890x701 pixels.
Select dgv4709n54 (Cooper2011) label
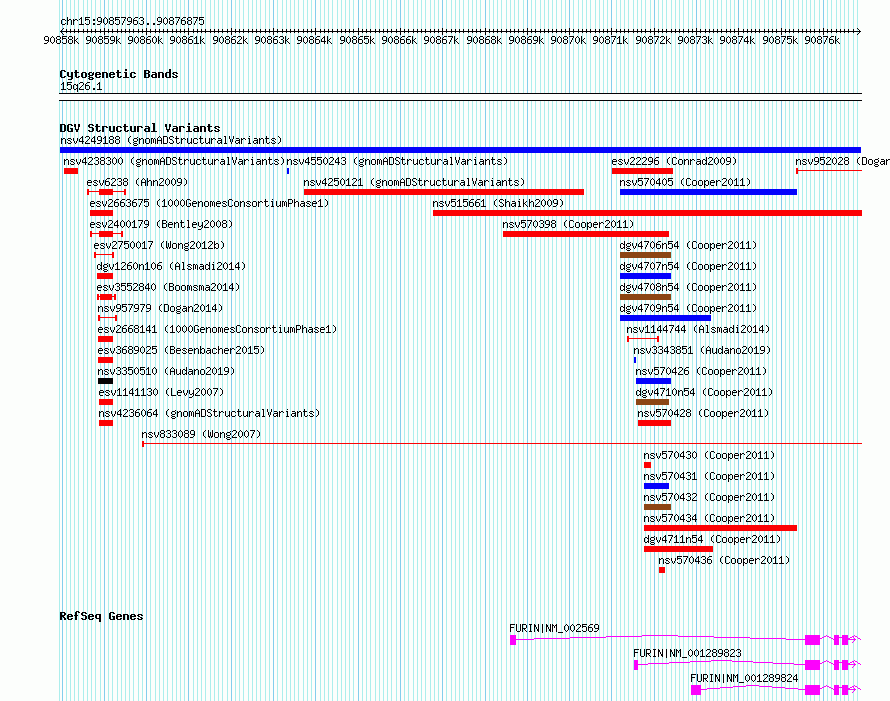pos(689,308)
